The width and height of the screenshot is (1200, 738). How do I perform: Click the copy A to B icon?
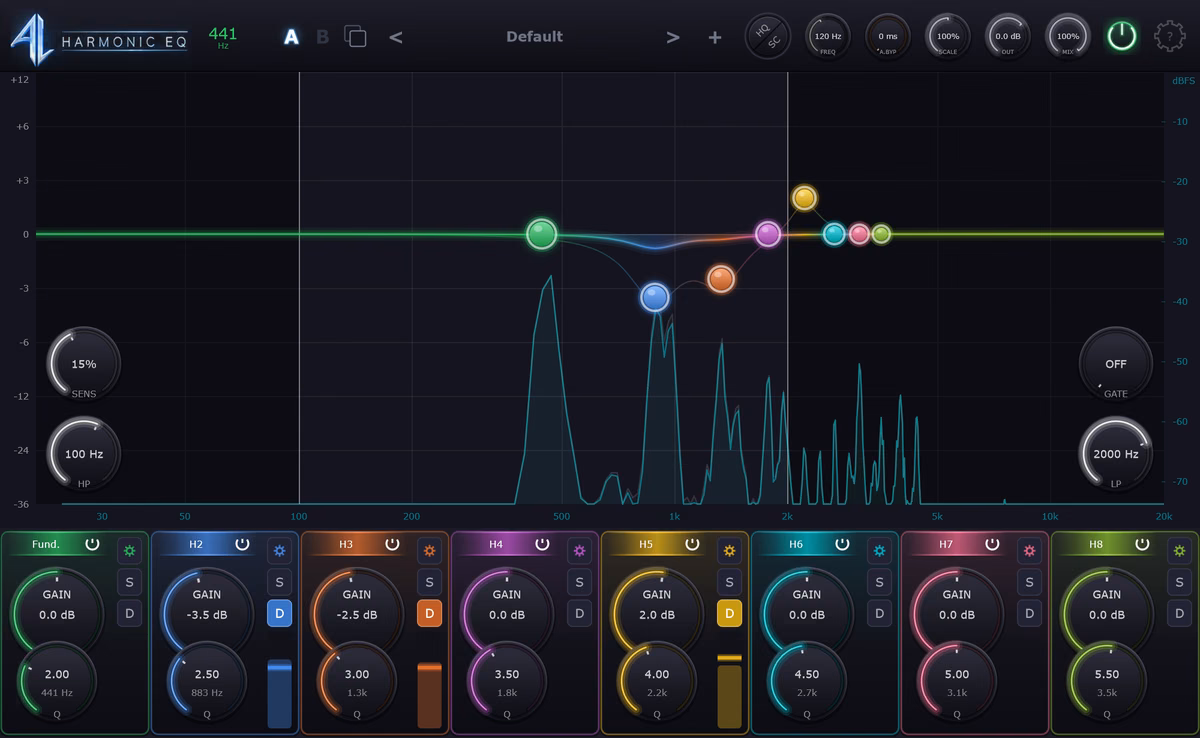click(x=355, y=36)
